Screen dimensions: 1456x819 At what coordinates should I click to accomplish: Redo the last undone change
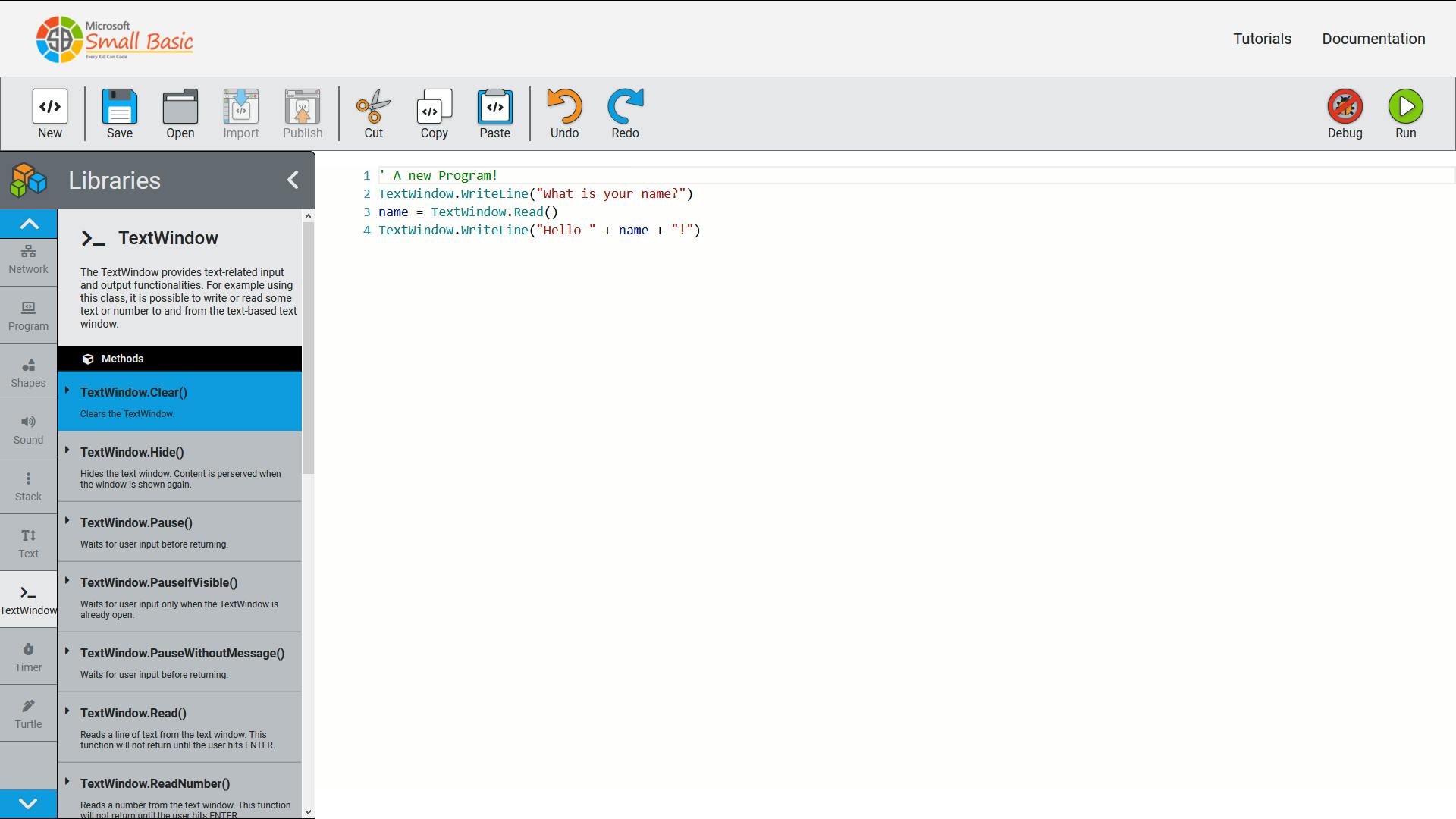(x=624, y=112)
